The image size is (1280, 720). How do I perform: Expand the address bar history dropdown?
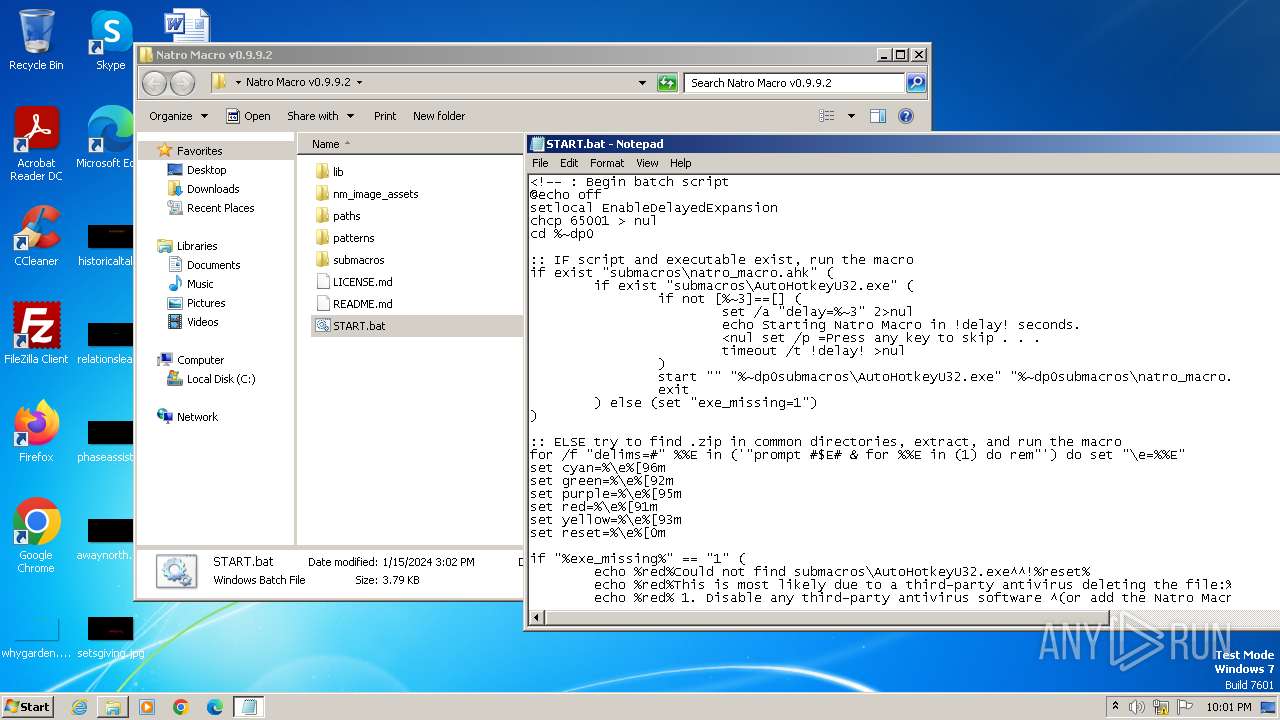click(642, 83)
